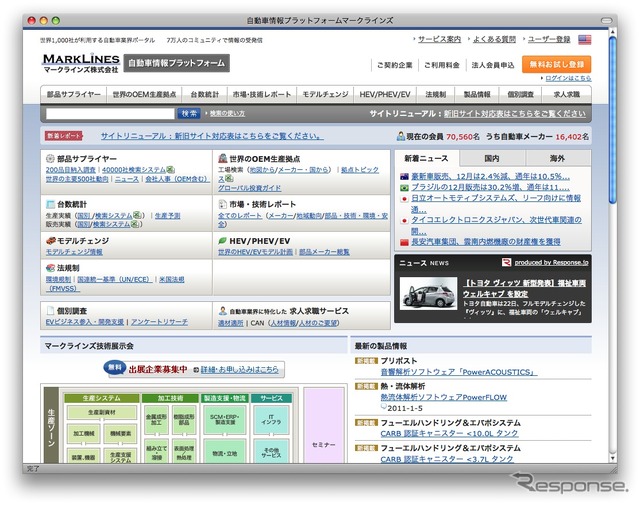The height and width of the screenshot is (505, 640).
Task: Click the 生産副資材 box in exhibition map
Action: click(102, 412)
